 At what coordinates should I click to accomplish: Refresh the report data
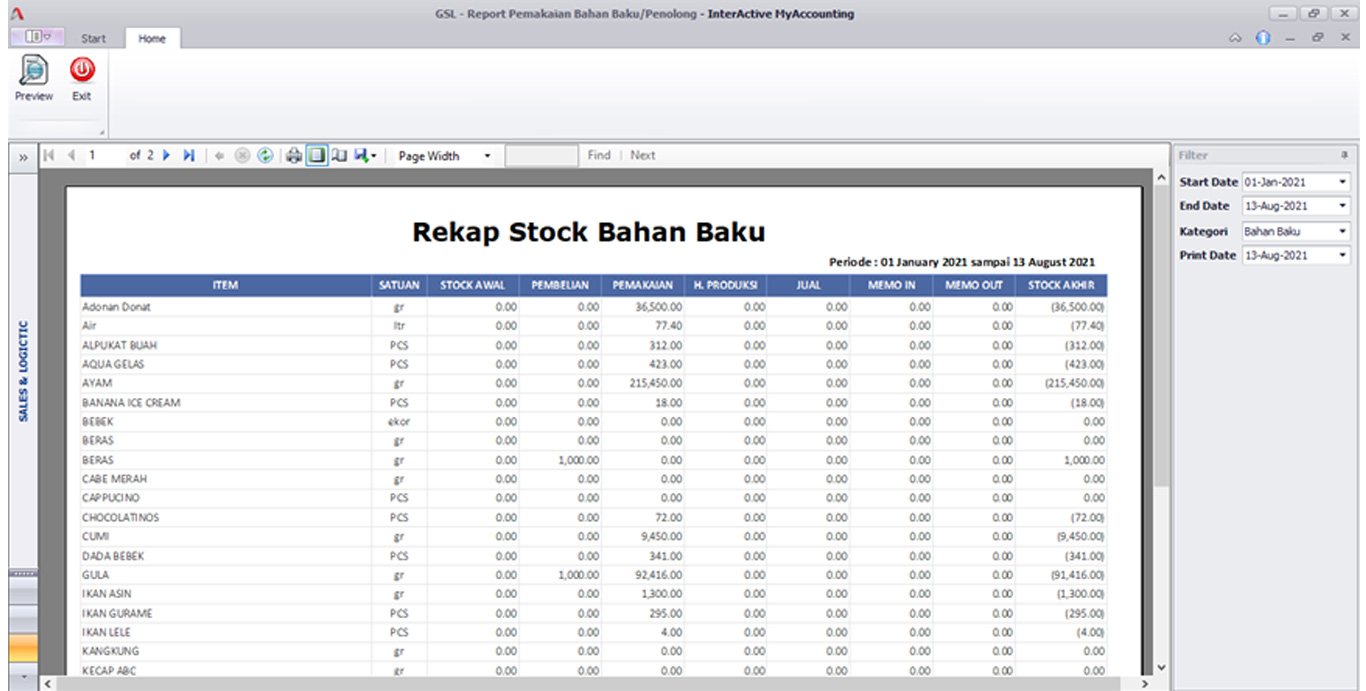tap(266, 155)
